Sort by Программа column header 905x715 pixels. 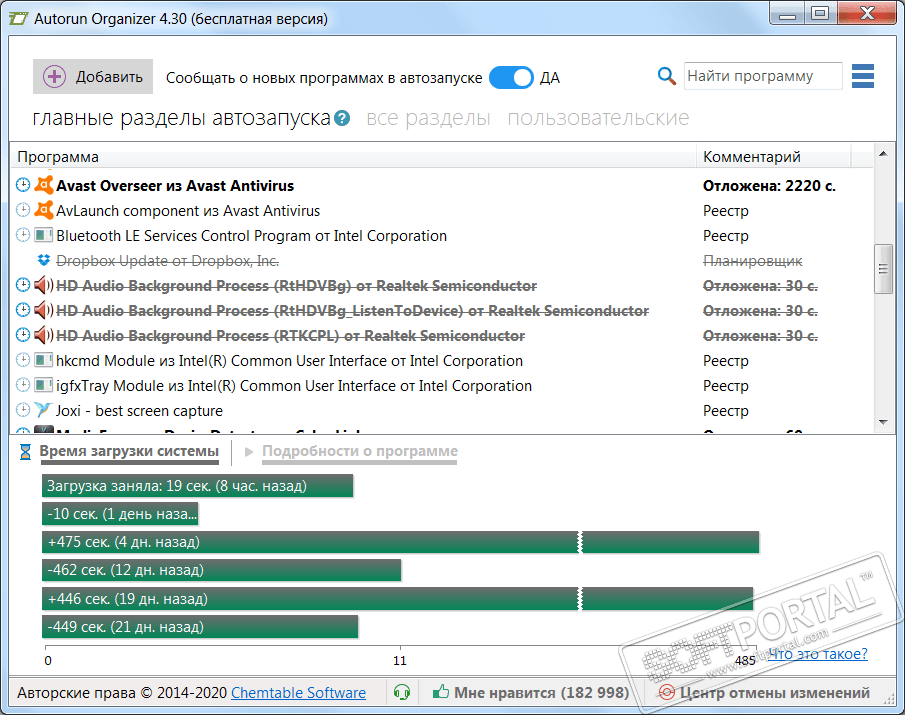point(353,156)
